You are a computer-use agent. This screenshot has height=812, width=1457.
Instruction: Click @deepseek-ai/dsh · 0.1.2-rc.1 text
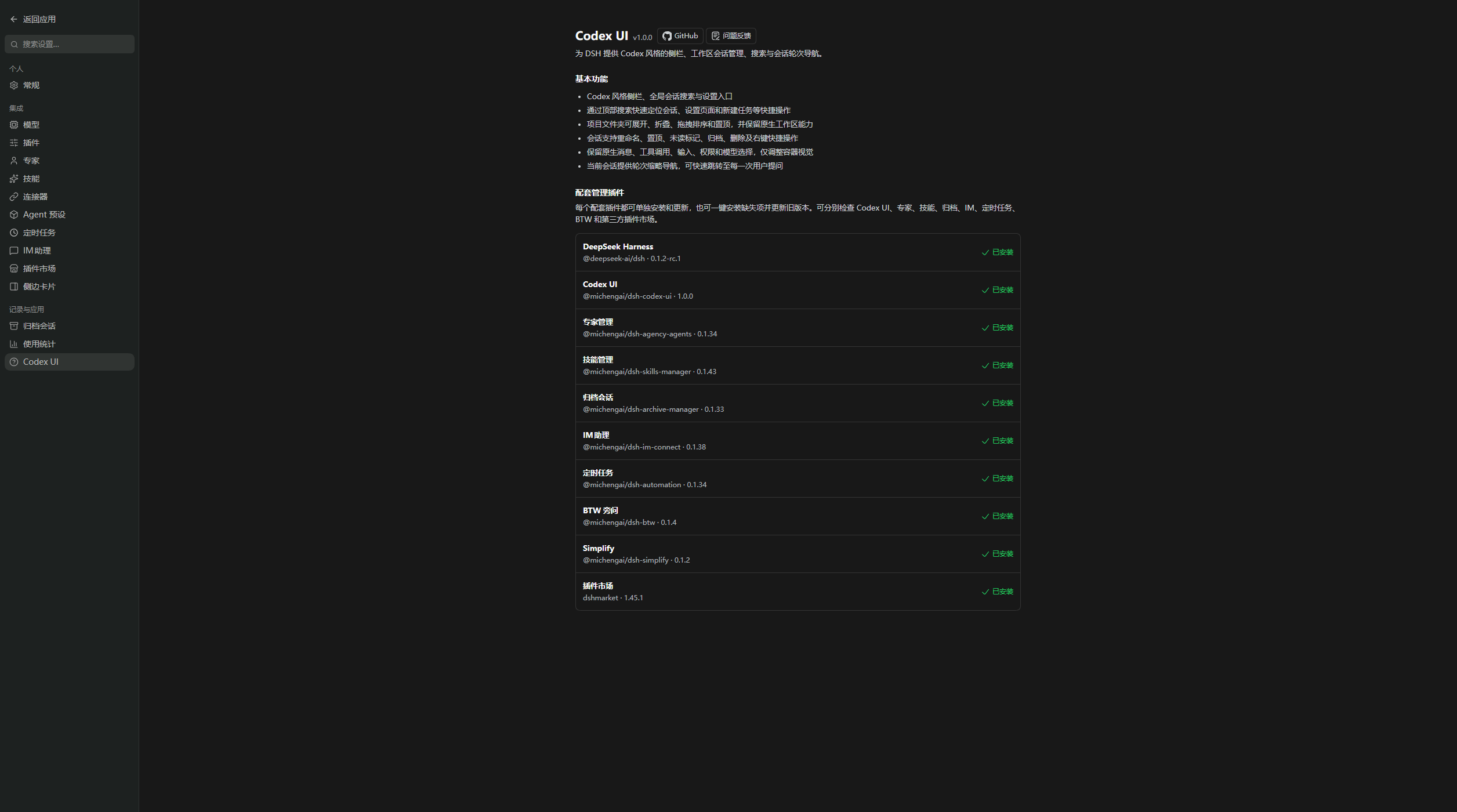point(632,259)
